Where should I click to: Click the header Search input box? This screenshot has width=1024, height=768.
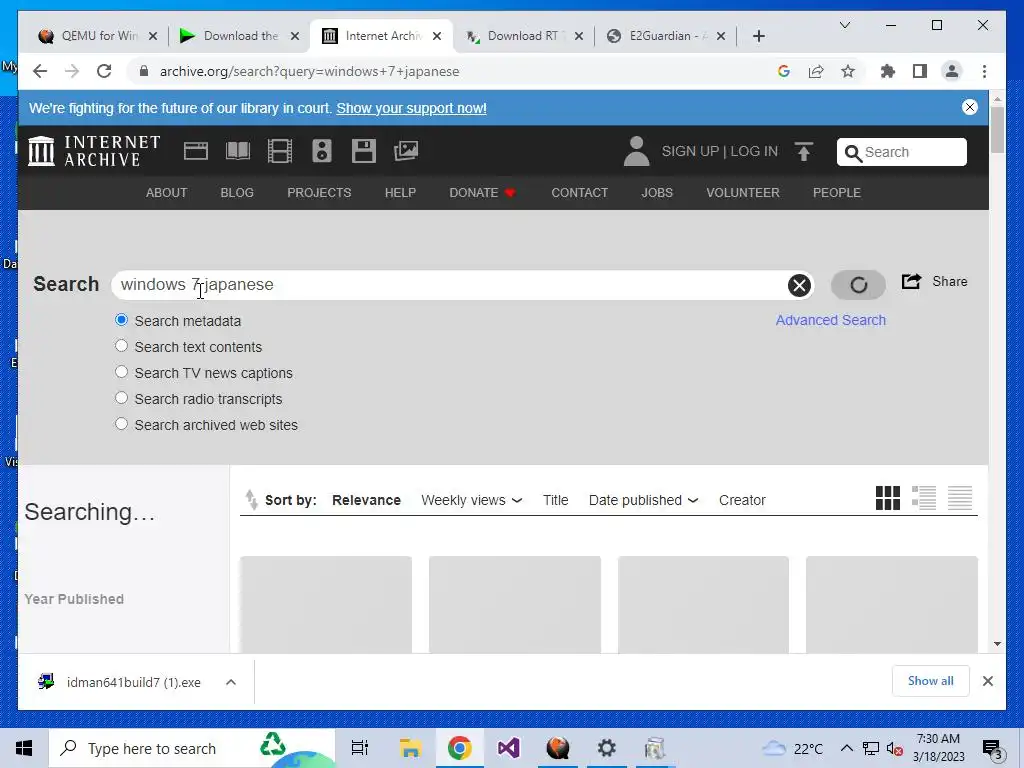[x=902, y=152]
